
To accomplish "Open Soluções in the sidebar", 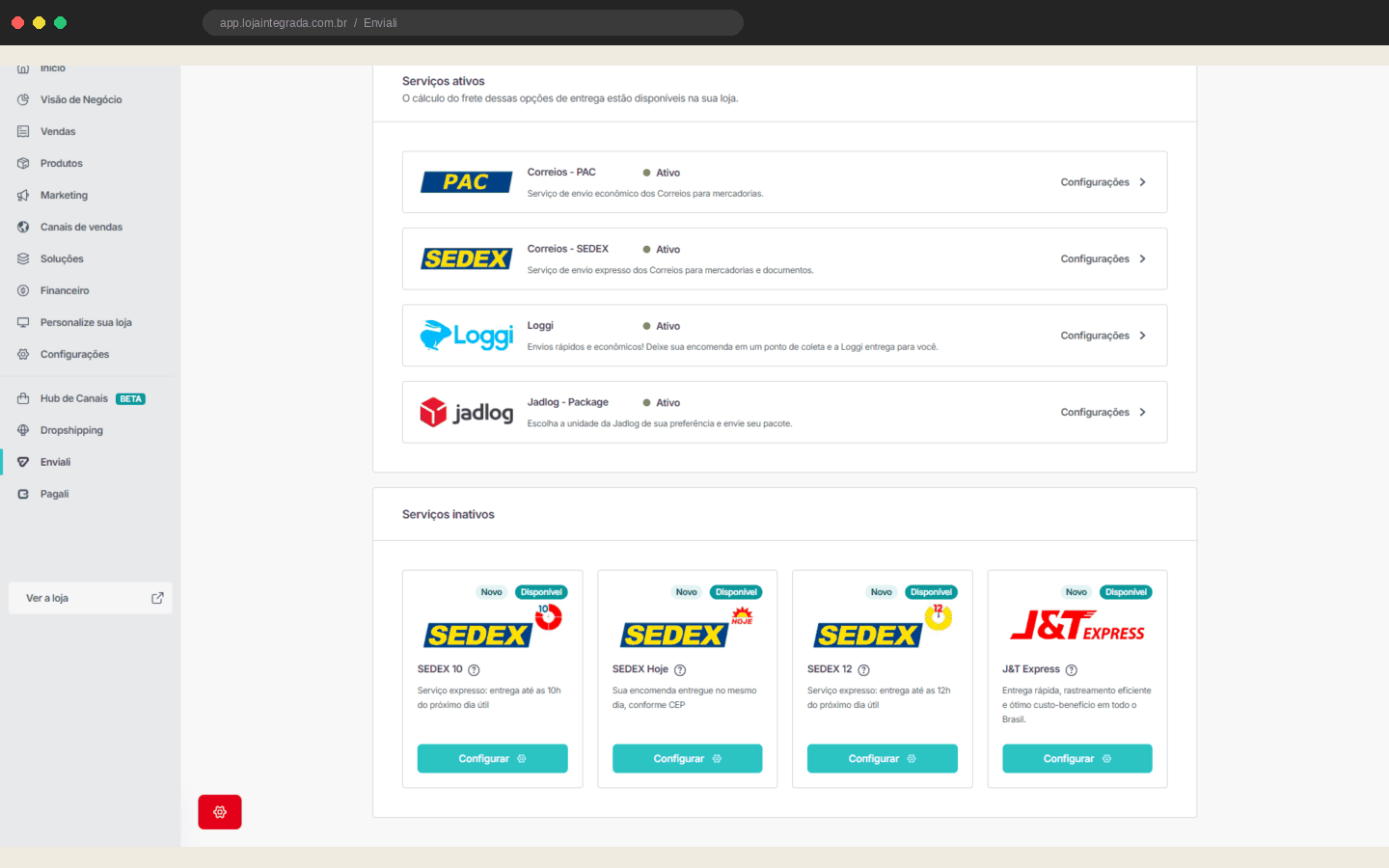I will [62, 258].
